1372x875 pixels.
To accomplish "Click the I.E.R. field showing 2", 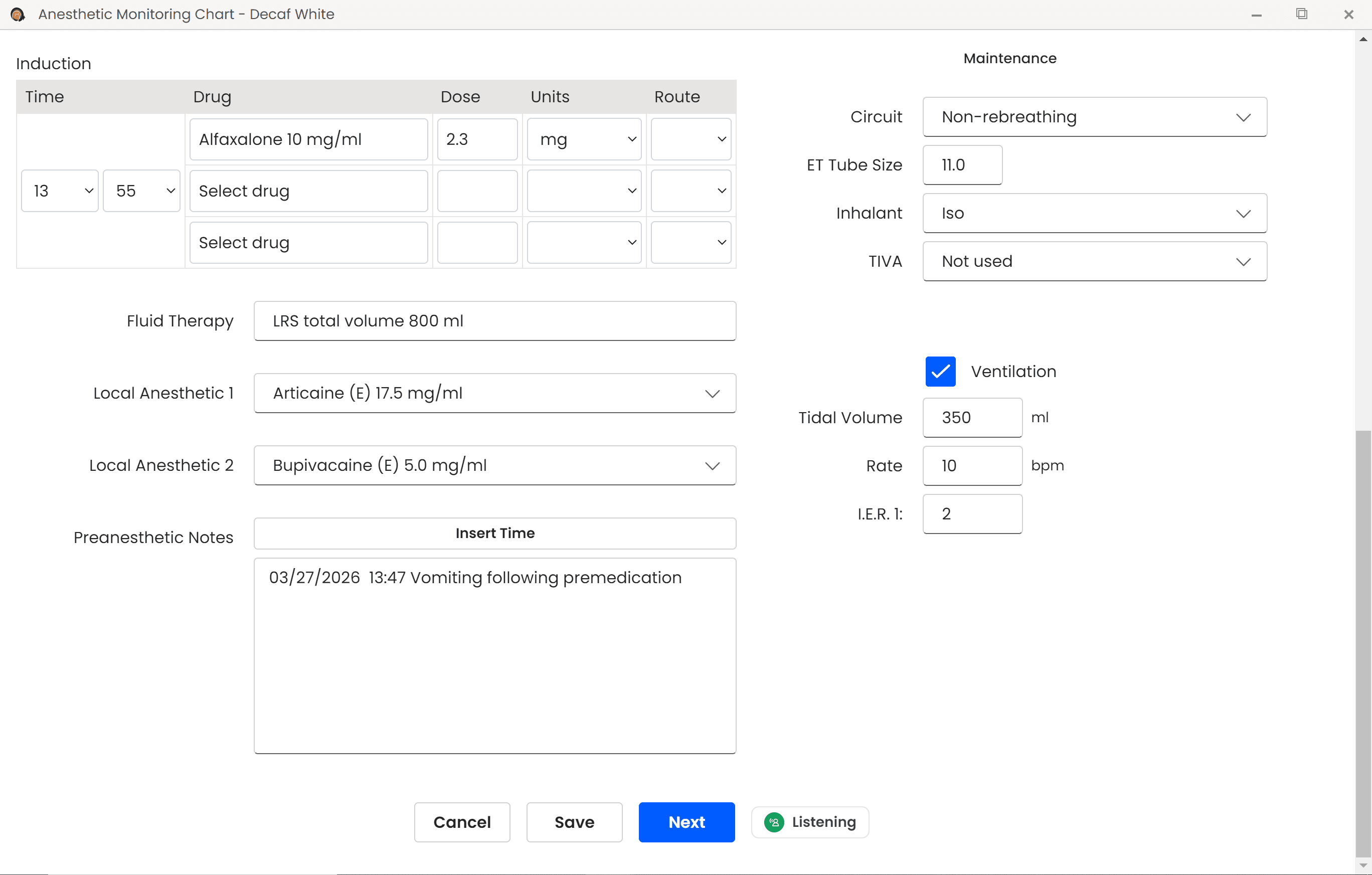I will click(x=972, y=514).
